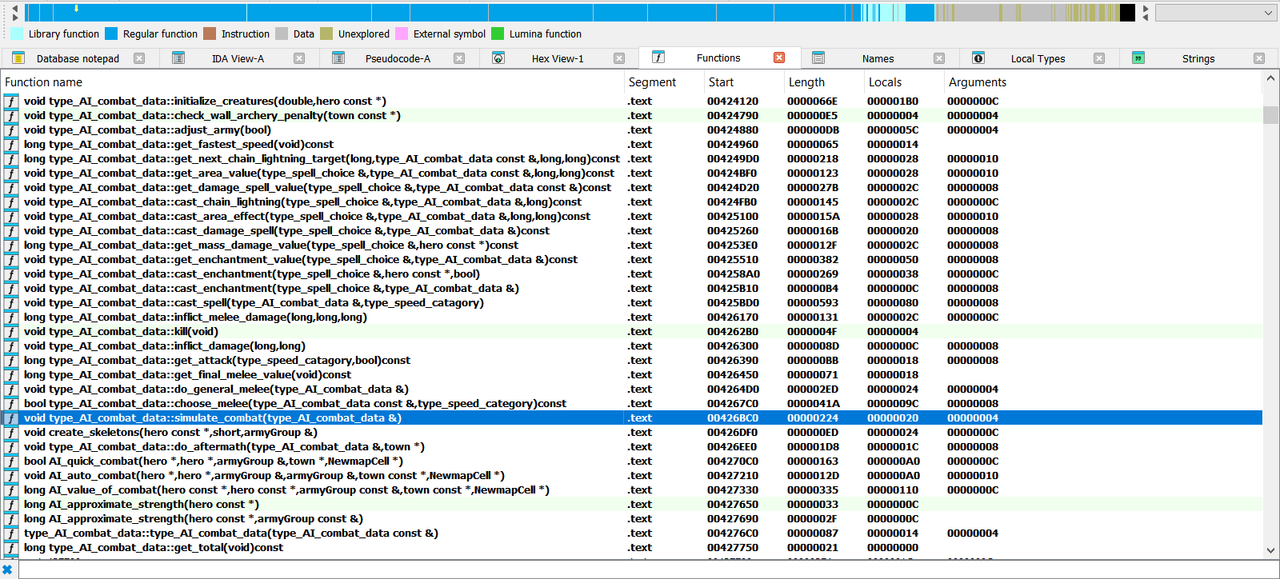This screenshot has height=579, width=1280.
Task: Click the Hex View-1 tab icon
Action: [498, 58]
